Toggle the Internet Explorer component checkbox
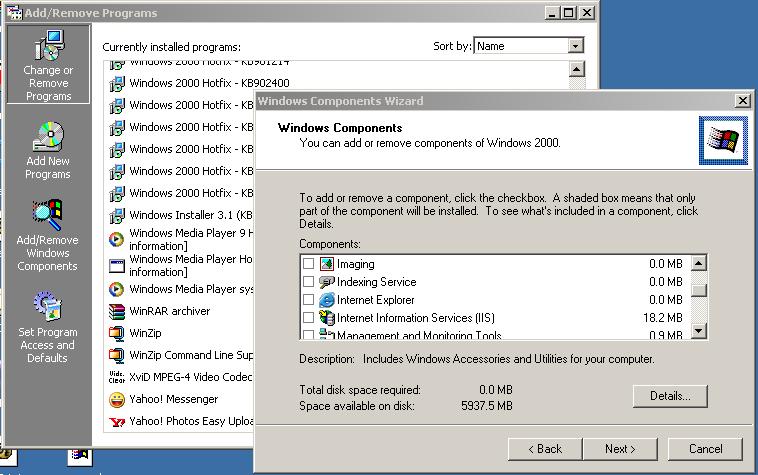Screen dimensions: 758x475 point(309,300)
